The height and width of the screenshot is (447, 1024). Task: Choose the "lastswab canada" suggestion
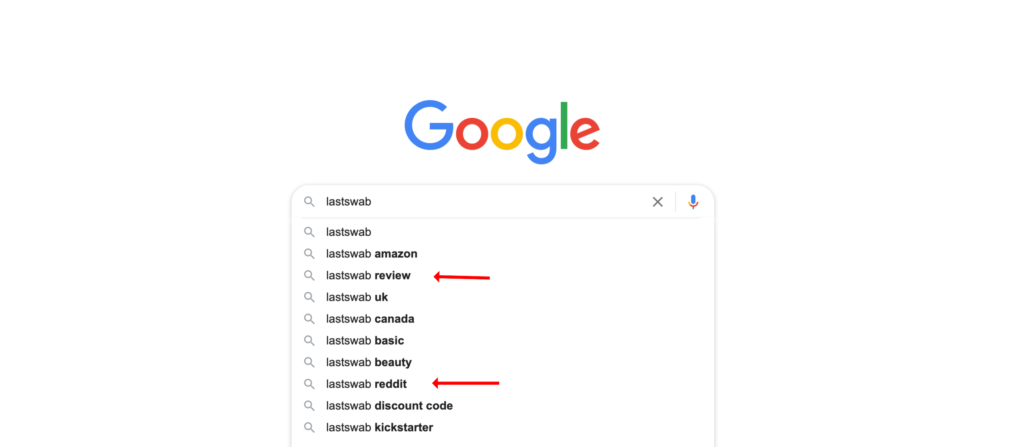point(370,319)
